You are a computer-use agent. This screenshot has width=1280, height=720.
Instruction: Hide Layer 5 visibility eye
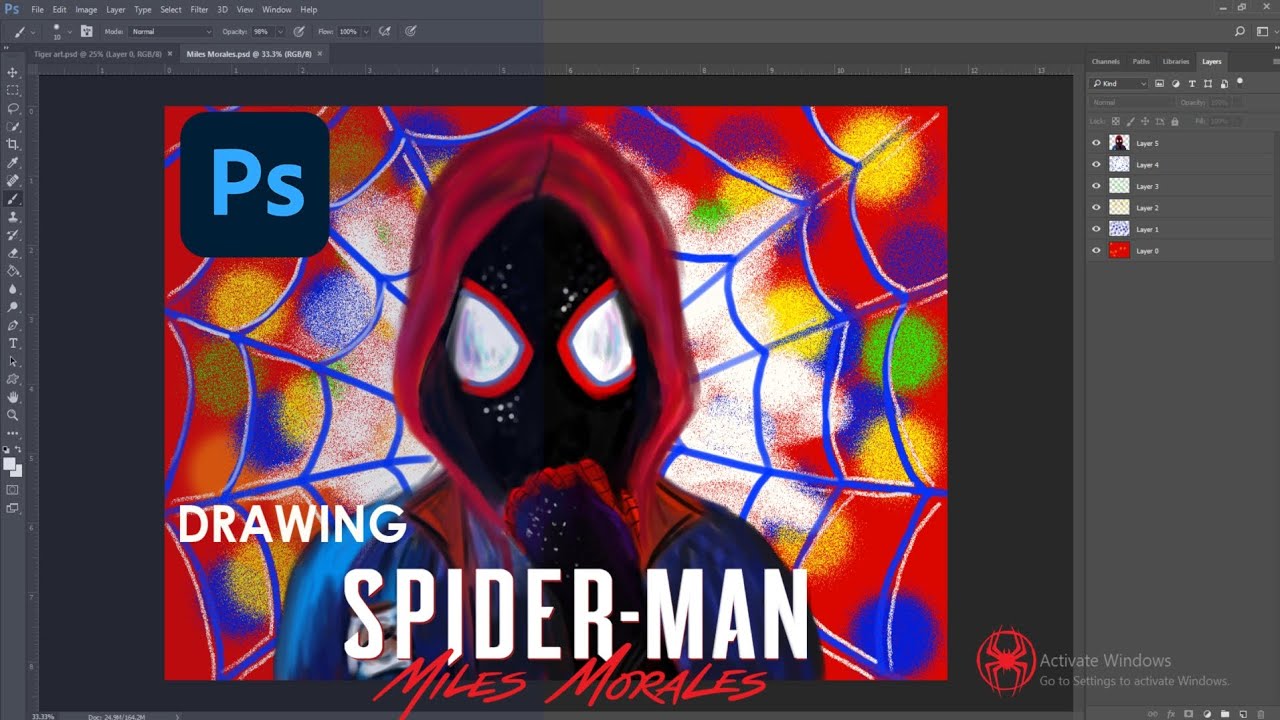(1096, 143)
